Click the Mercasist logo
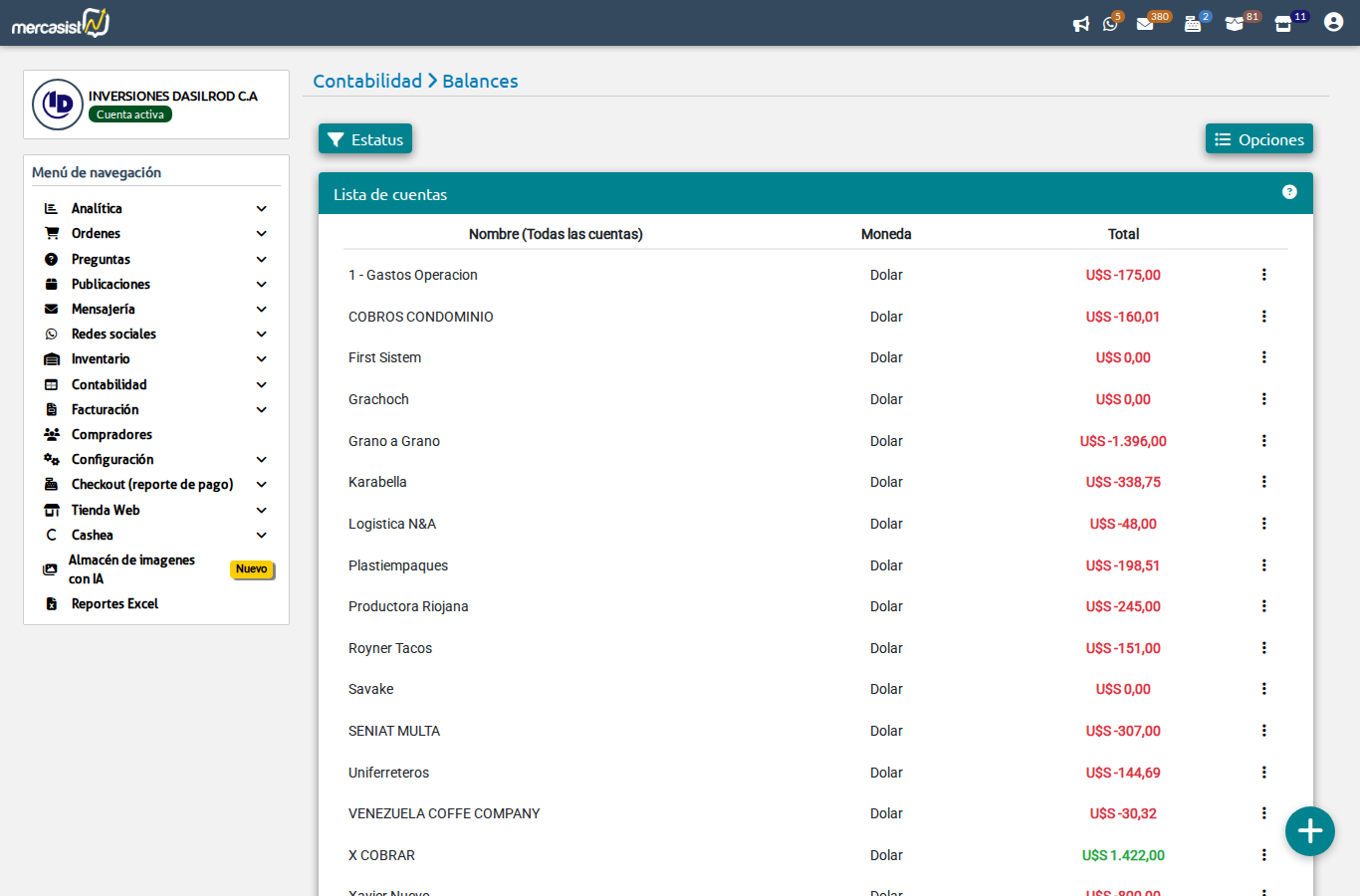1360x896 pixels. pos(61,23)
